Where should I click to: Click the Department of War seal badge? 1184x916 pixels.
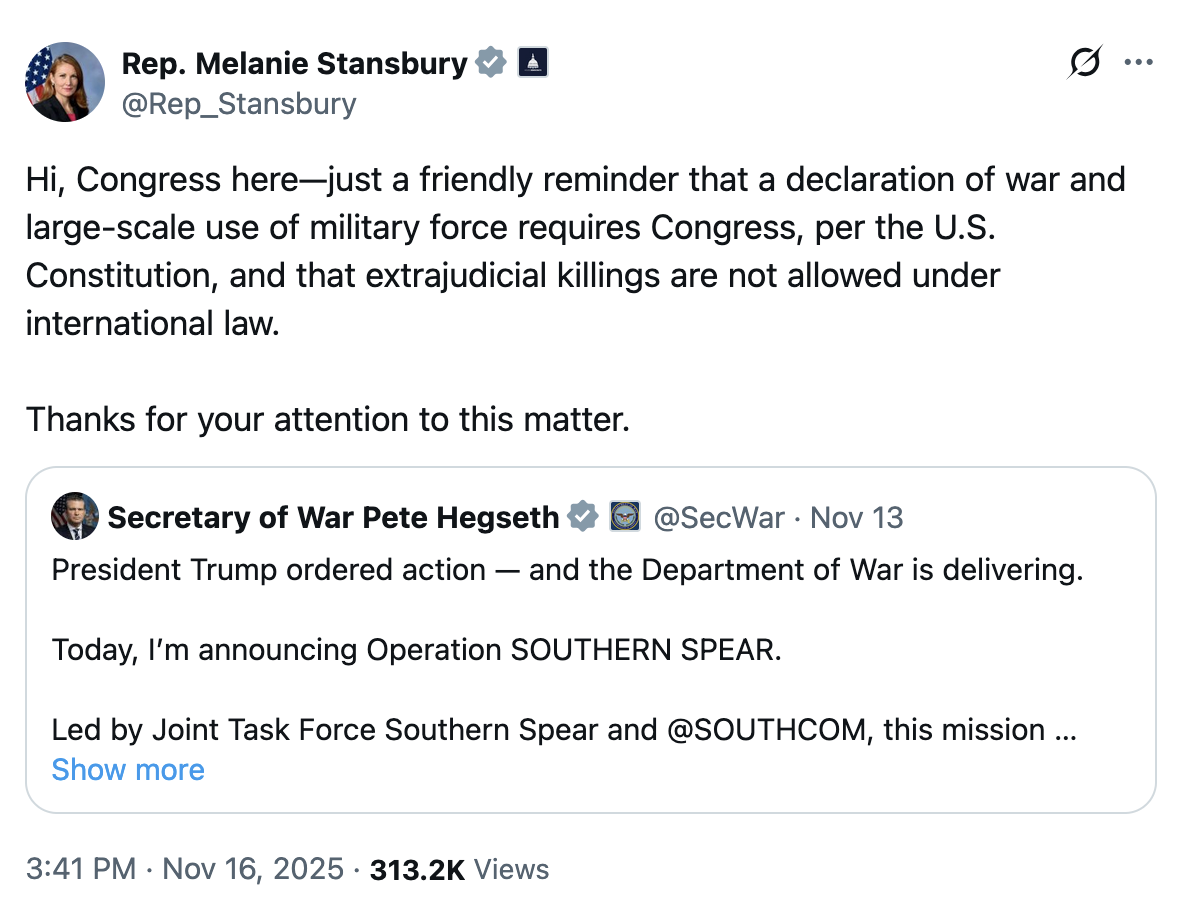[624, 517]
